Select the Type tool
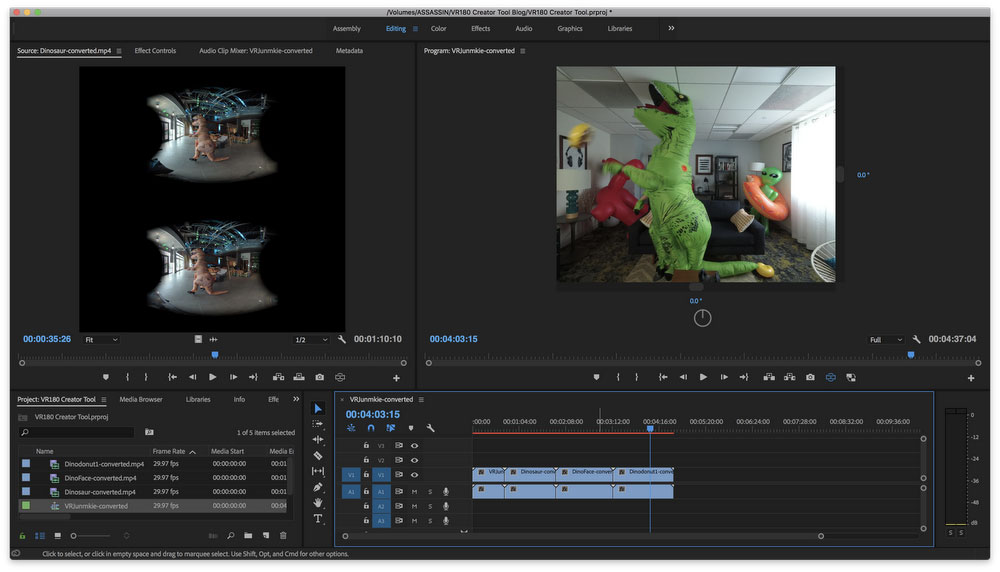Viewport: 1000px width, 572px height. click(x=318, y=519)
